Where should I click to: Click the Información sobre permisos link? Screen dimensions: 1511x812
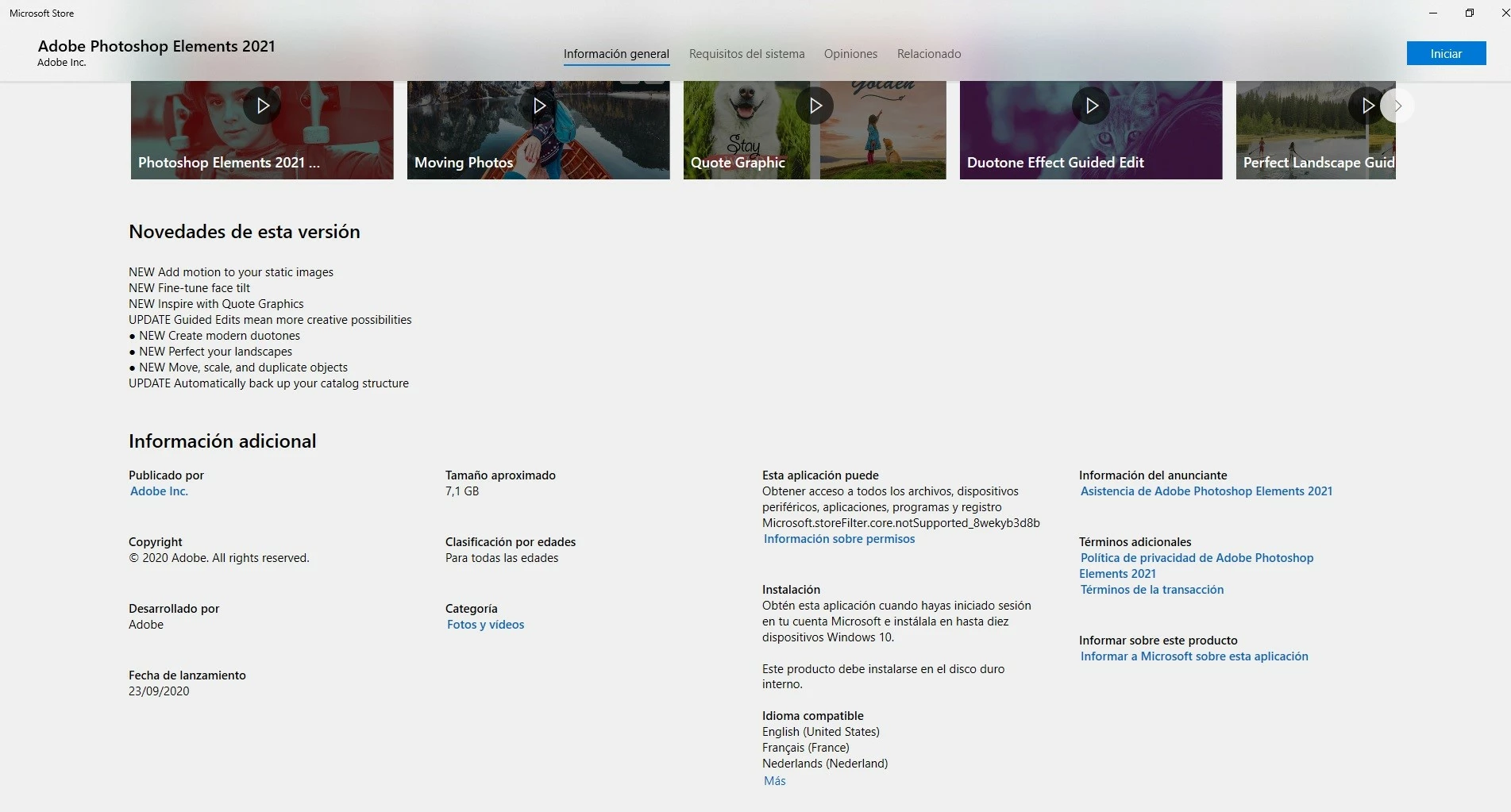coord(838,539)
